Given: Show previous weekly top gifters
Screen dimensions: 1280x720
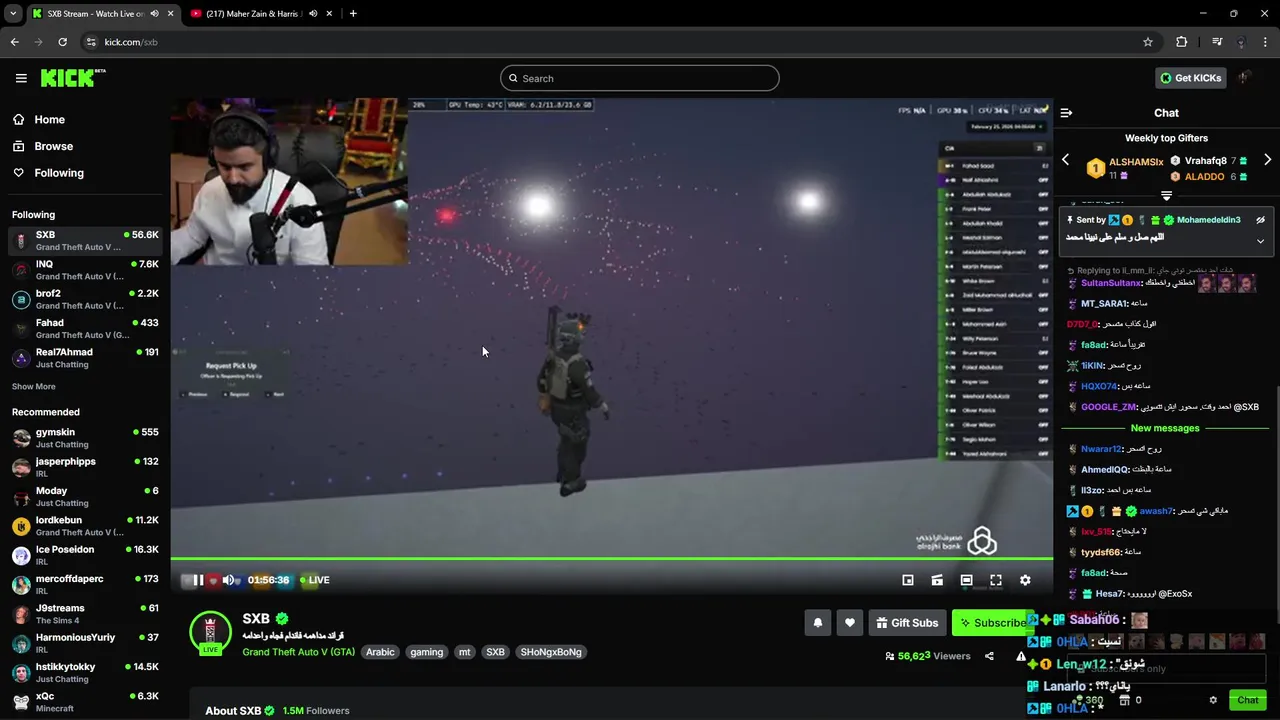Looking at the screenshot, I should pyautogui.click(x=1065, y=160).
